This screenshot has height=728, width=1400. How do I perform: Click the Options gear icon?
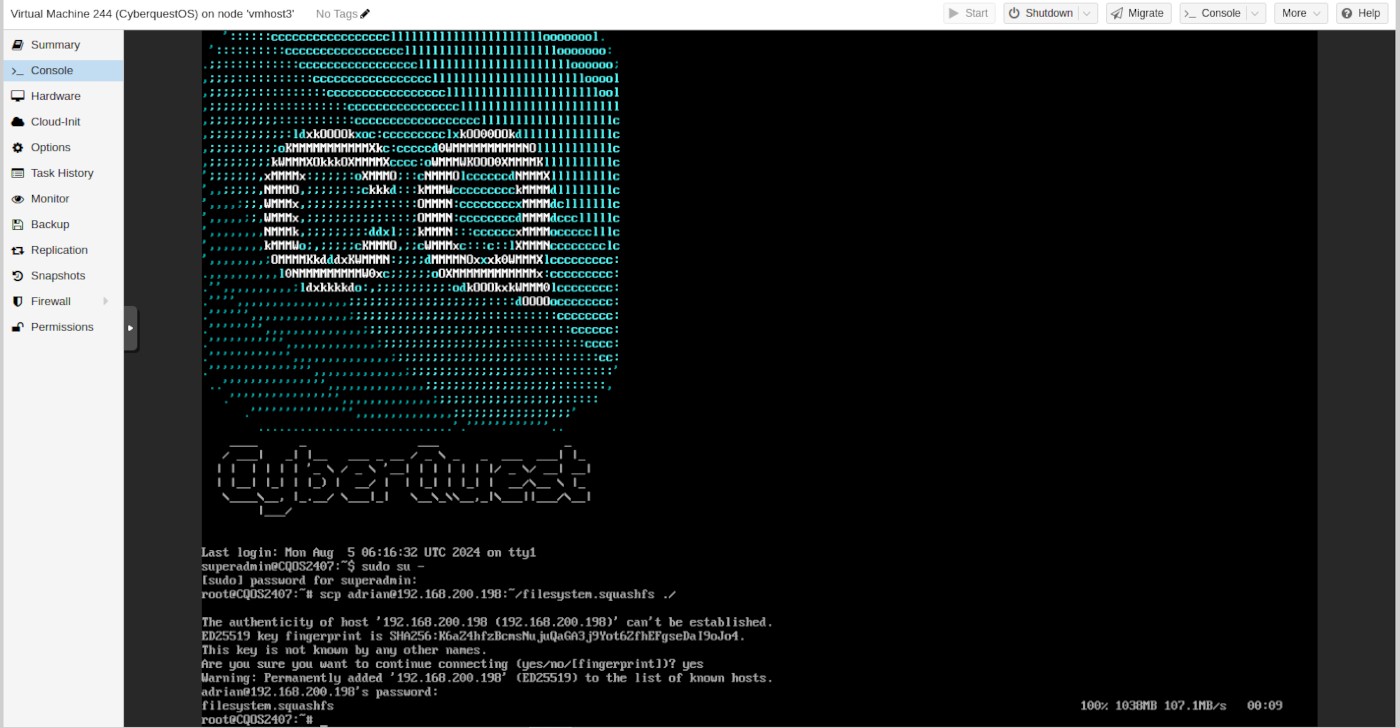[x=17, y=148]
